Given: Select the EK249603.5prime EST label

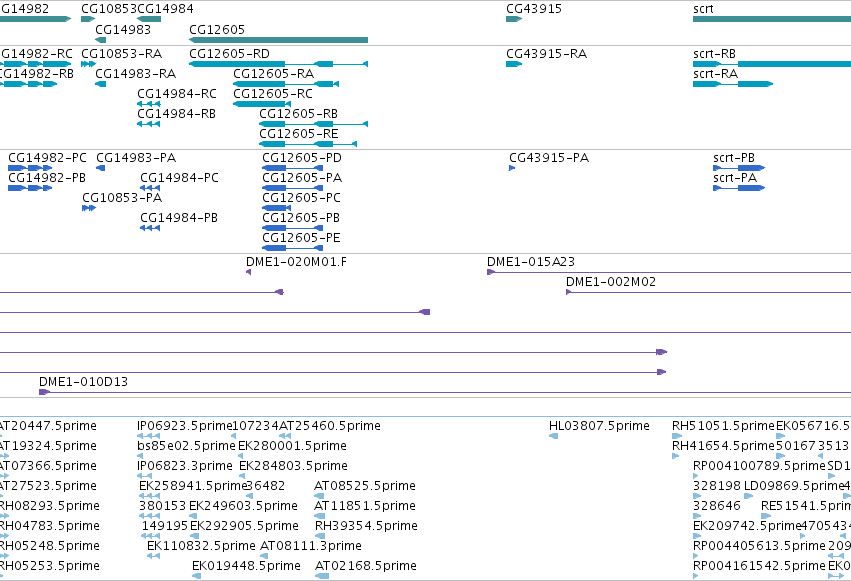Looking at the screenshot, I should pos(243,506).
